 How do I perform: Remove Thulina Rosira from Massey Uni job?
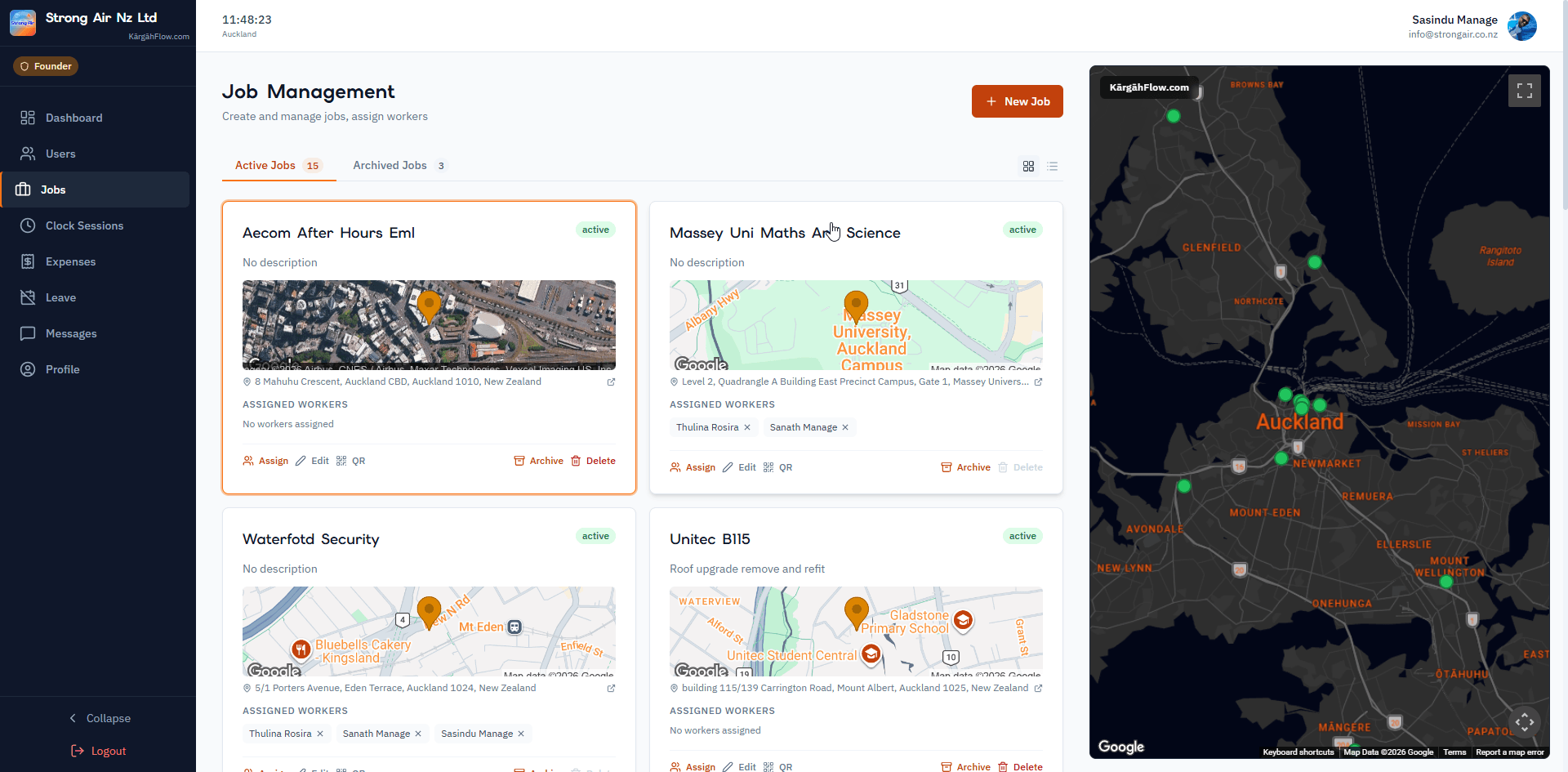coord(747,427)
